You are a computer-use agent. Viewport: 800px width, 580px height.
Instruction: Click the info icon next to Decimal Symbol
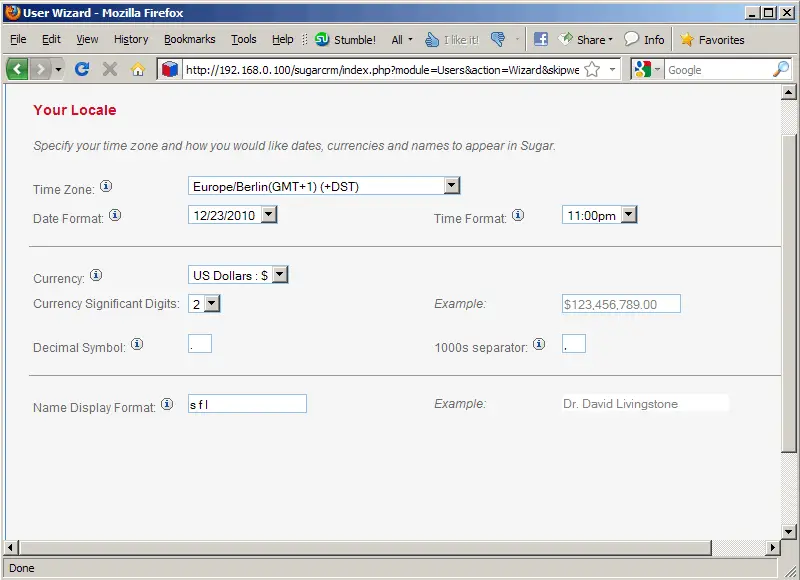coord(137,344)
